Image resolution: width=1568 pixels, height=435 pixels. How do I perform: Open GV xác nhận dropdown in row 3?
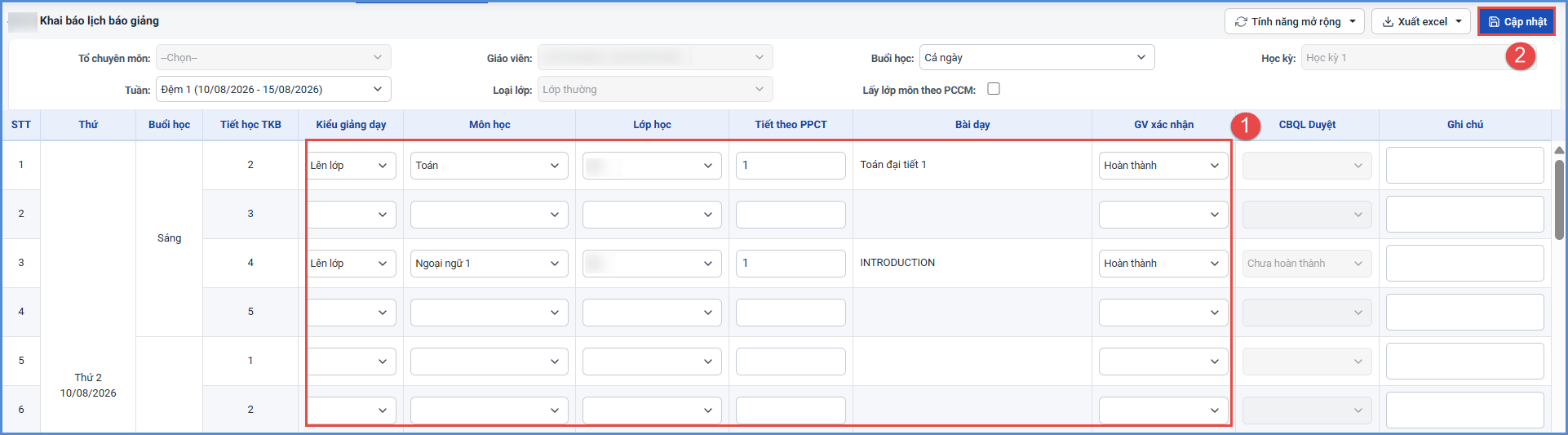point(1163,264)
